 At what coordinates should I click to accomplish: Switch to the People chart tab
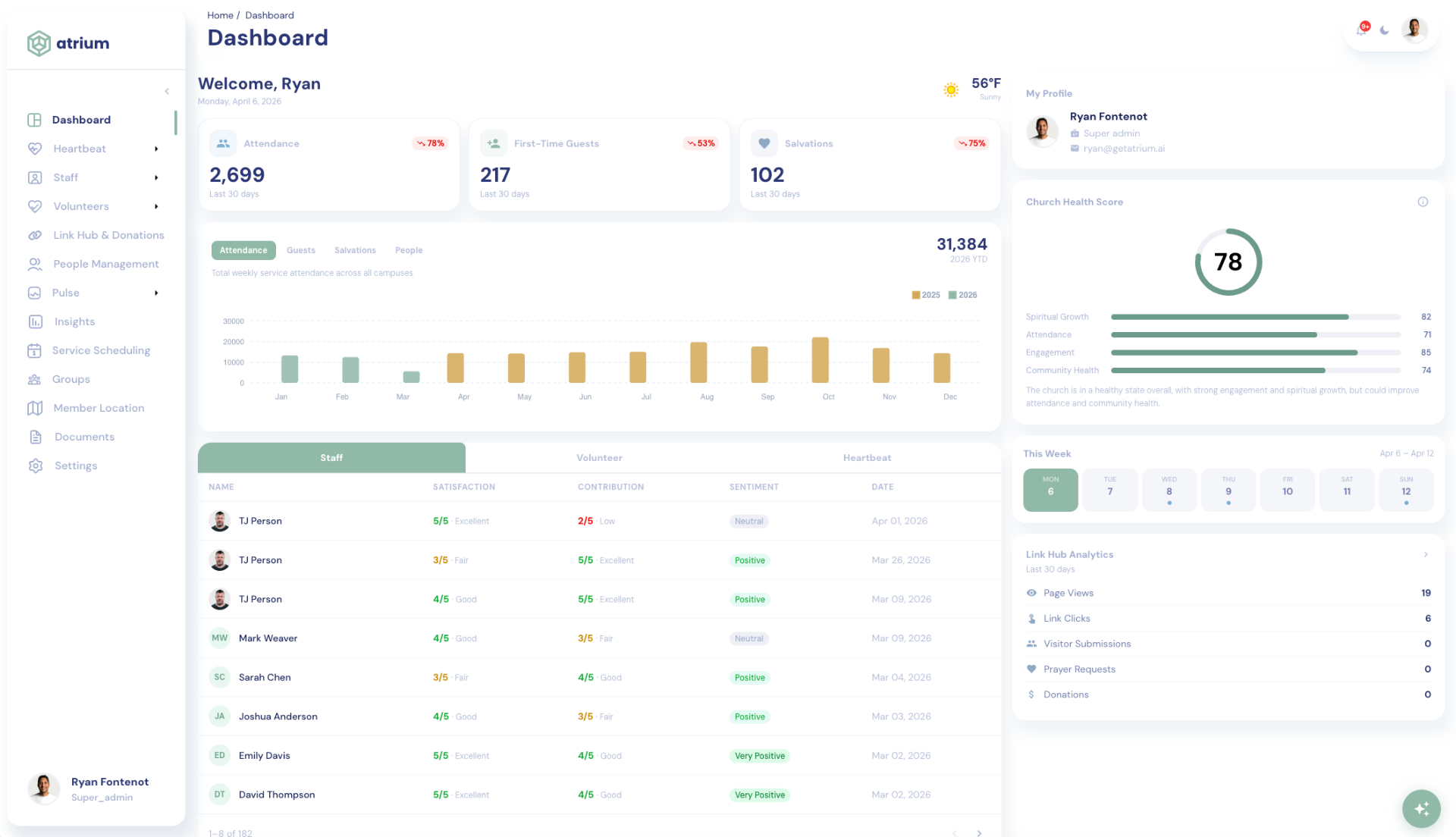click(409, 250)
